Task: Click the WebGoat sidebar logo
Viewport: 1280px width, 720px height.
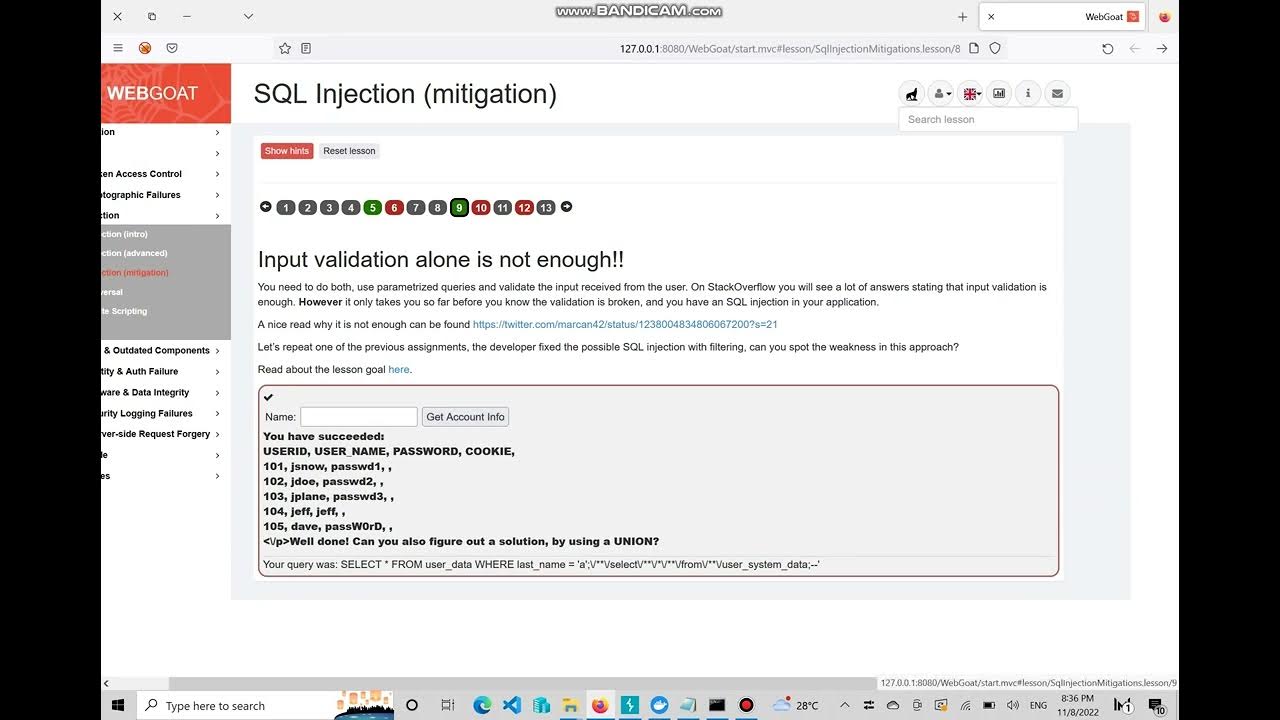Action: 166,93
